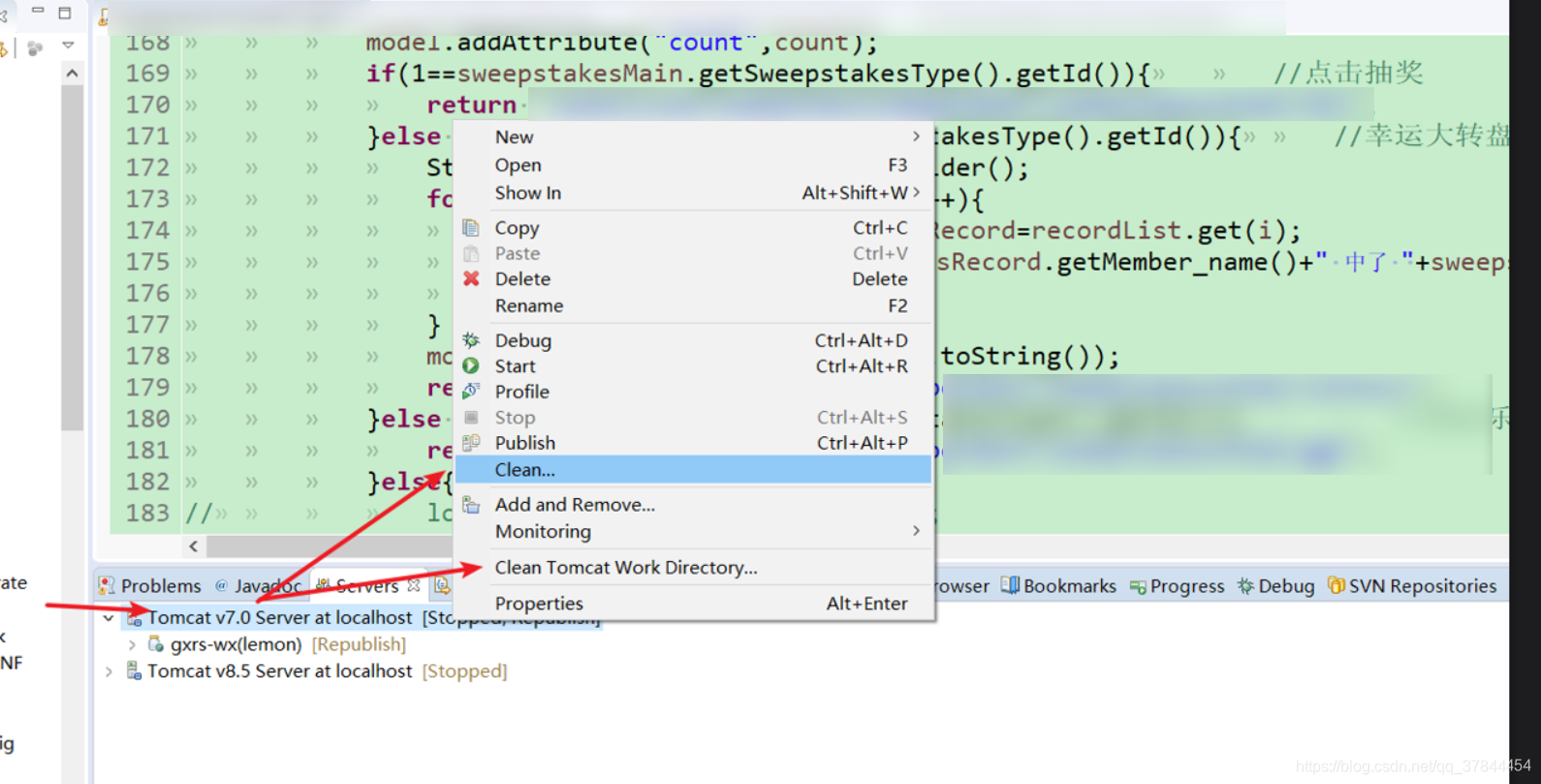Click the Add and Remove icon
This screenshot has width=1541, height=784.
click(x=471, y=505)
